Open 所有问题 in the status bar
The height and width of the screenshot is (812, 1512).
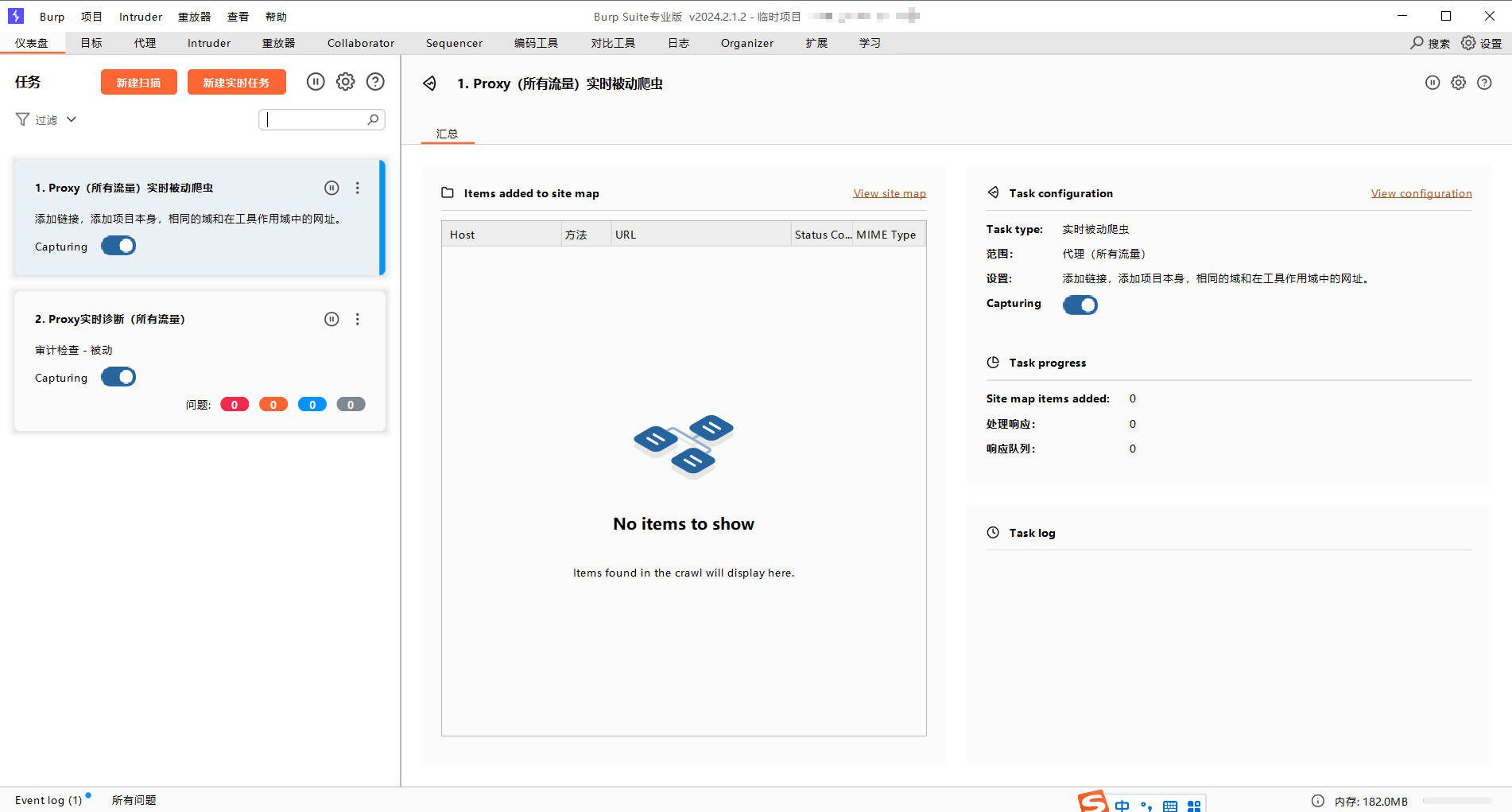click(x=134, y=800)
